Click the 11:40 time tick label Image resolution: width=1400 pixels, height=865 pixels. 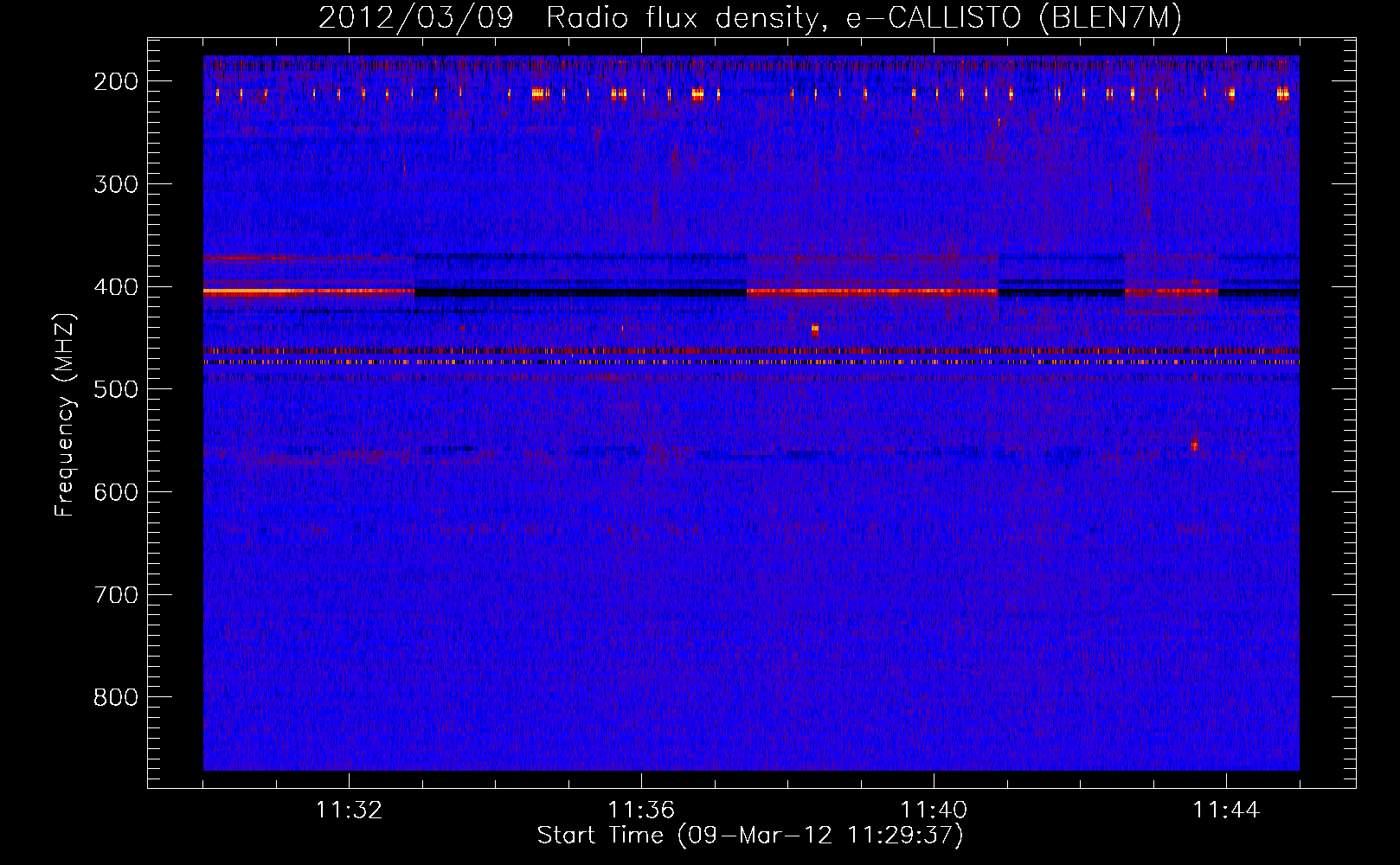(x=934, y=811)
